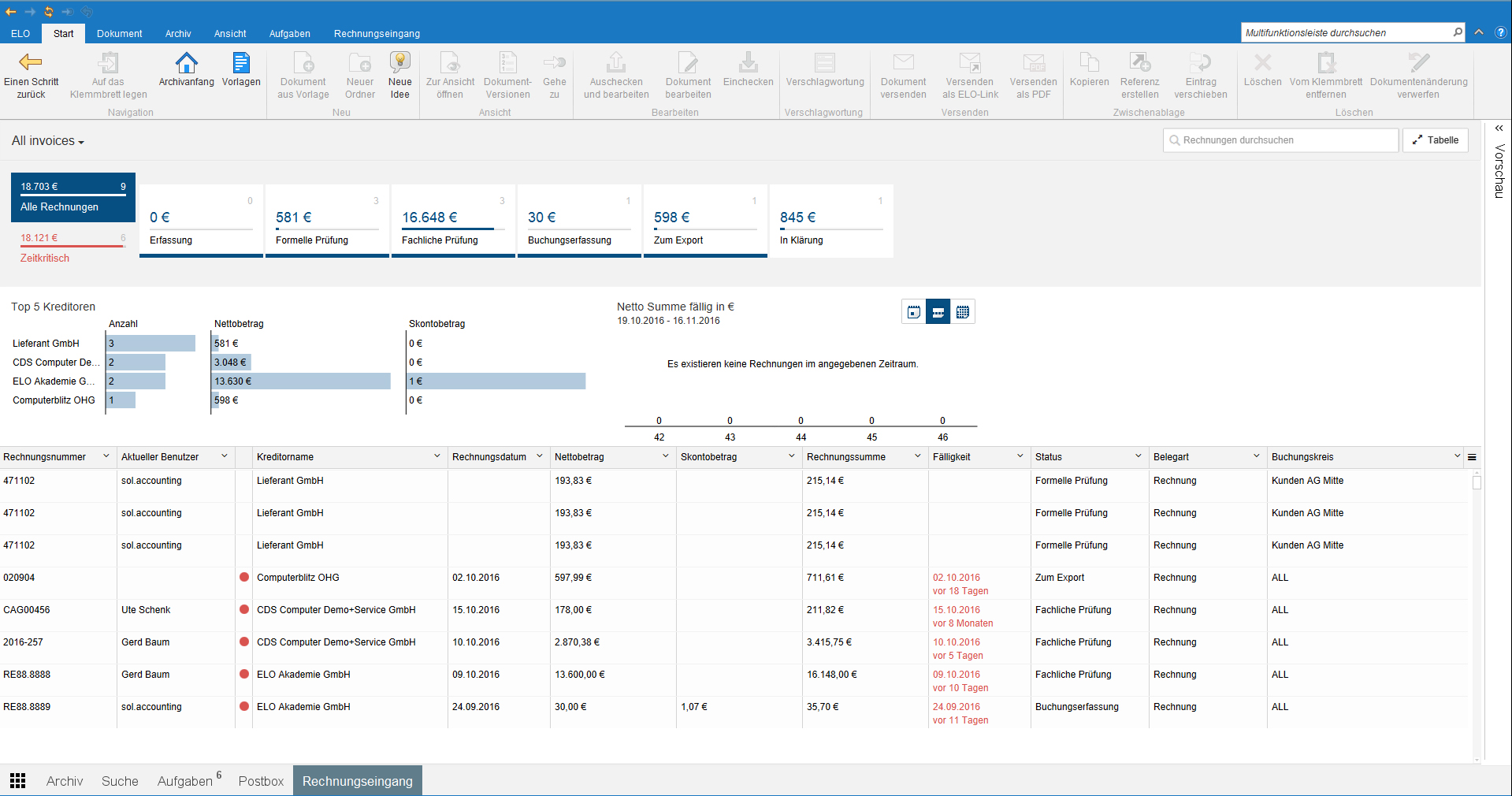1512x796 pixels.
Task: Click Einen Schritt zurück arrow
Action: pyautogui.click(x=31, y=63)
